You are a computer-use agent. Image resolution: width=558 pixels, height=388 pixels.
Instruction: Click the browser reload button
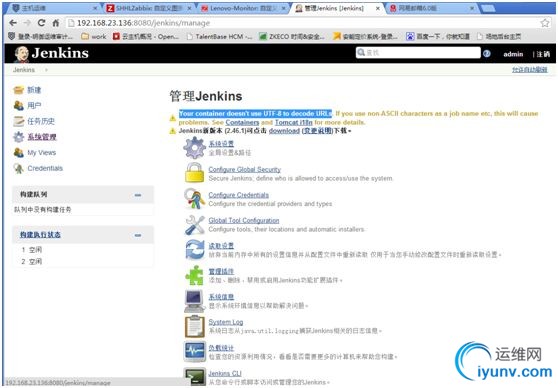(41, 23)
